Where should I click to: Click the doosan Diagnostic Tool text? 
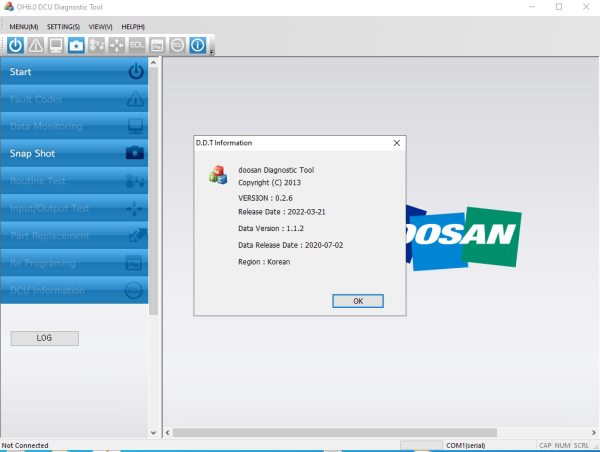(276, 170)
